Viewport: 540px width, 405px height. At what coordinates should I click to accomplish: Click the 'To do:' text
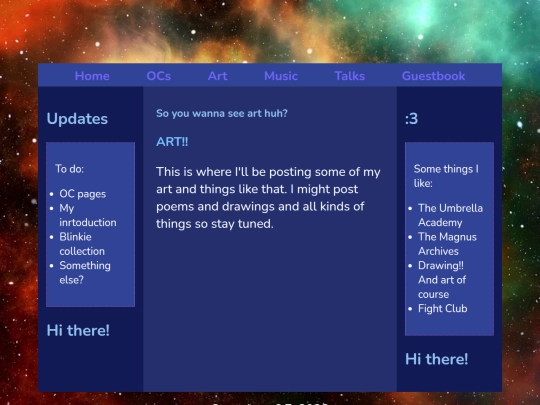click(69, 169)
